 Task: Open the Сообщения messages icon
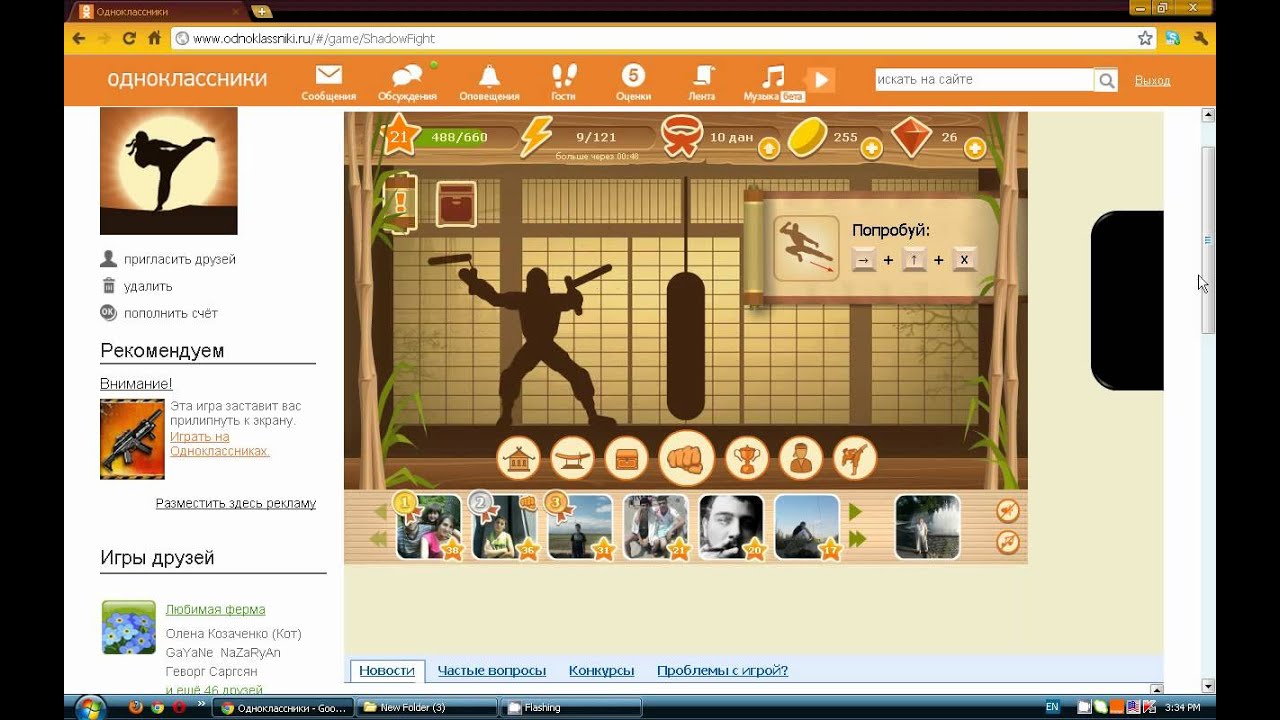(329, 82)
